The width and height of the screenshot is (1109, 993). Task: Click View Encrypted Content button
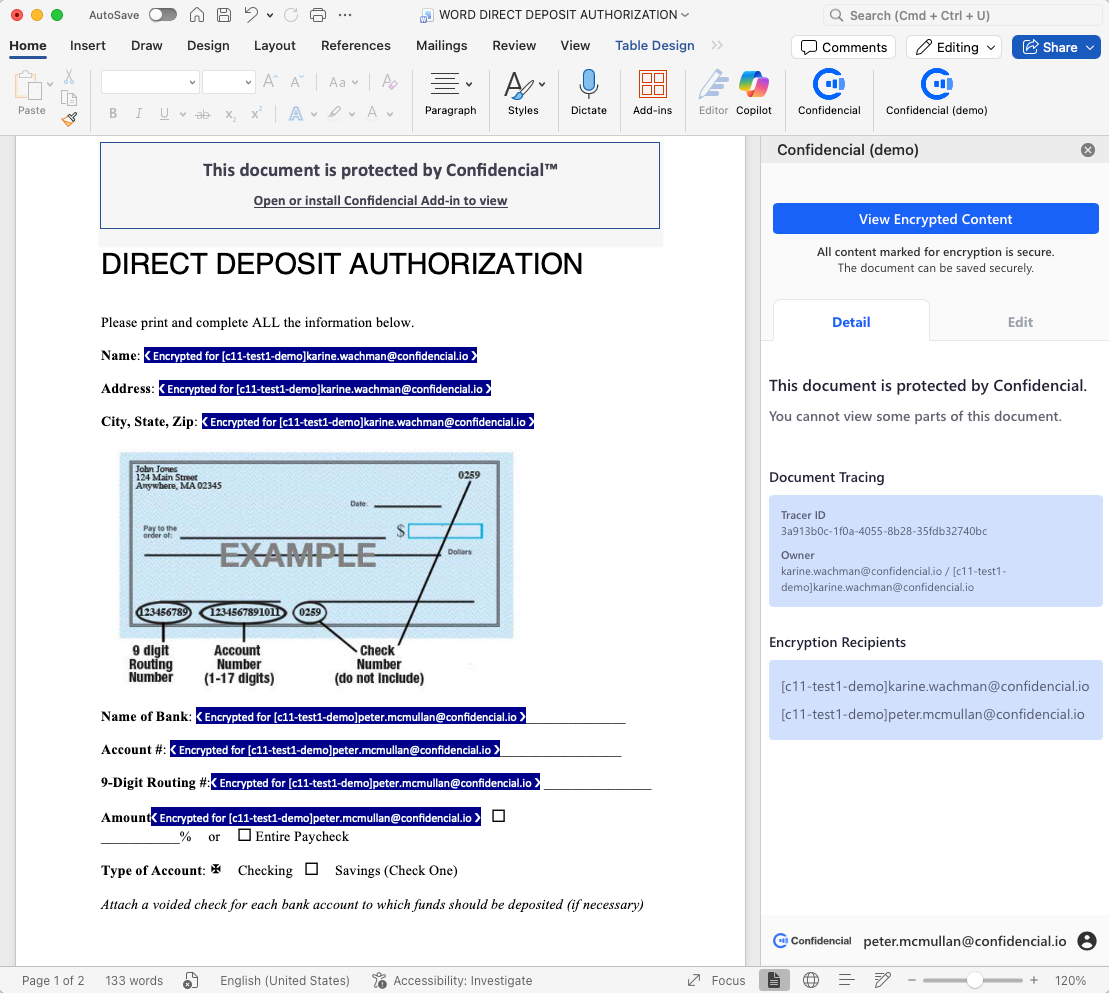point(935,219)
